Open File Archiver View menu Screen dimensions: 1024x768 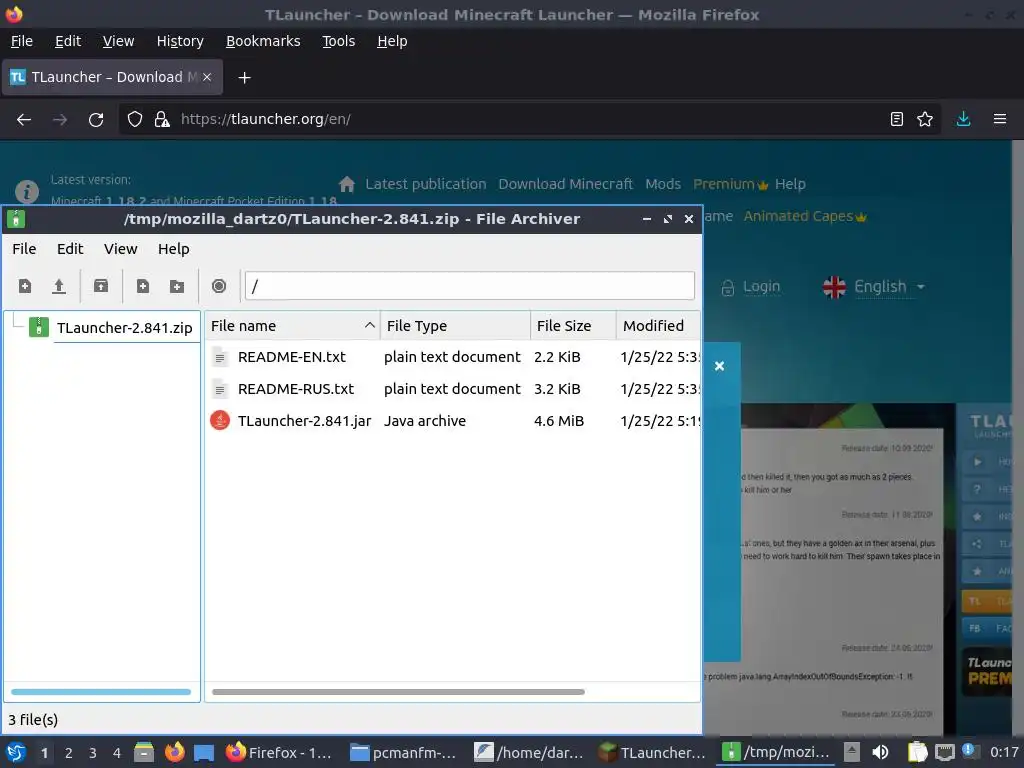(121, 249)
